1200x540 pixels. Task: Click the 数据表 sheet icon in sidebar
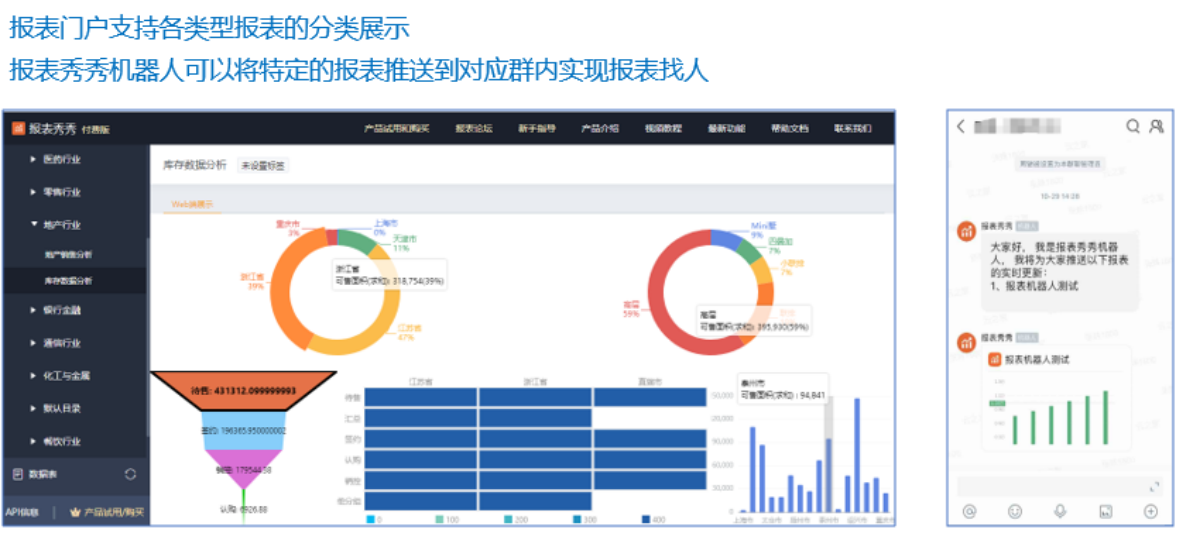[x=17, y=474]
